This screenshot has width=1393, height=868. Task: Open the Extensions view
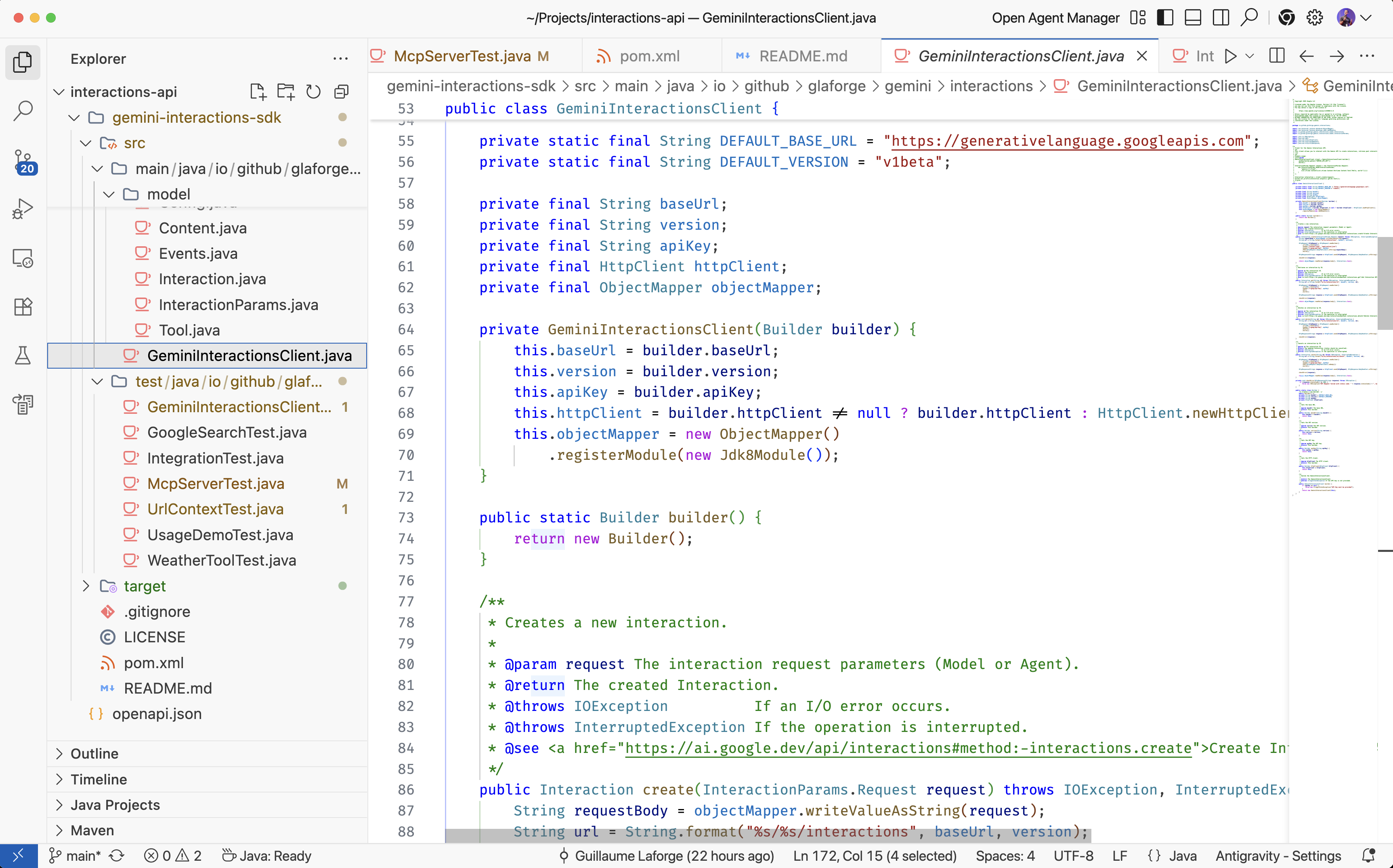point(23,306)
